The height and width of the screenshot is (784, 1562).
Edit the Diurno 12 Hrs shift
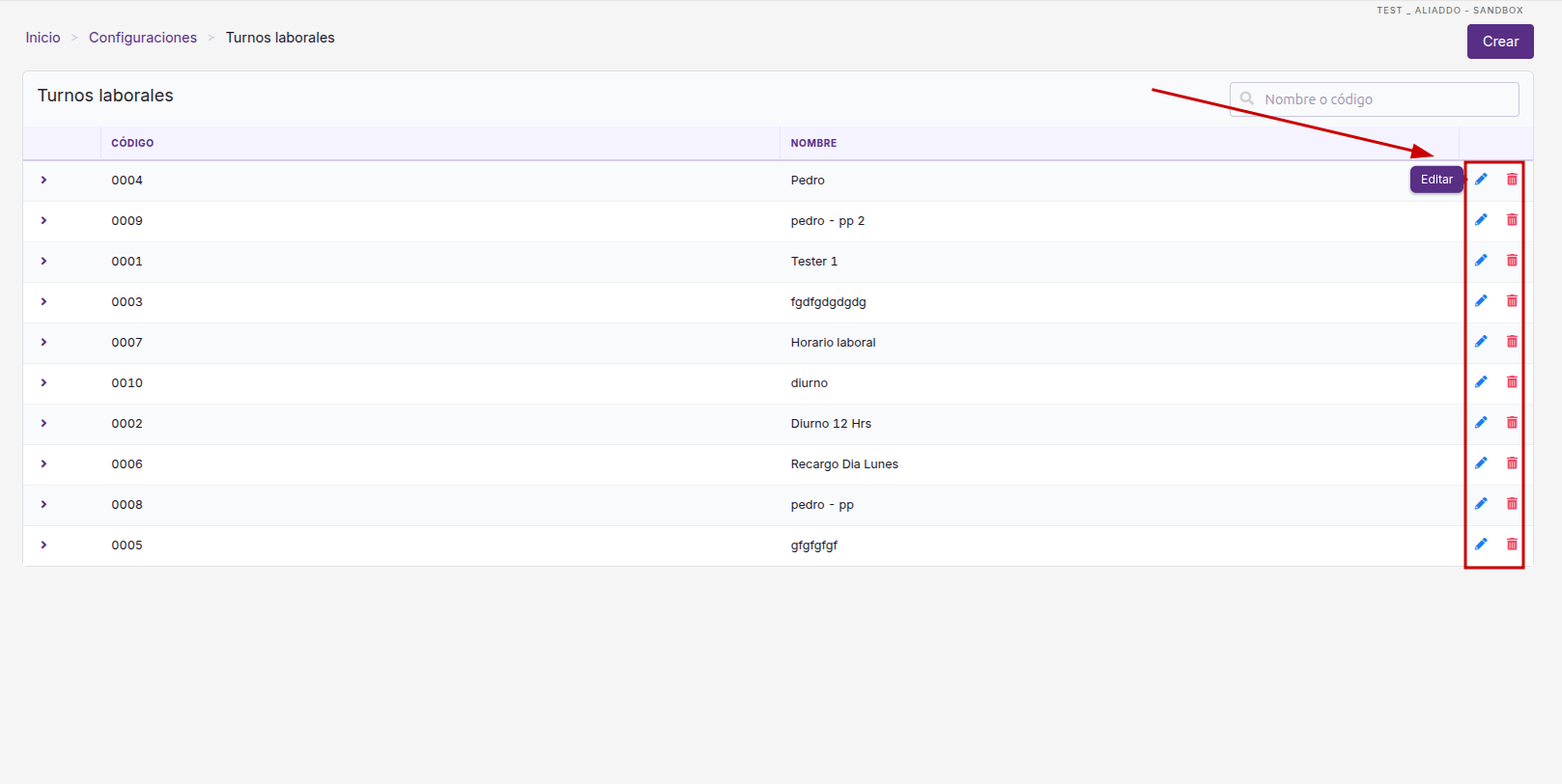1481,423
